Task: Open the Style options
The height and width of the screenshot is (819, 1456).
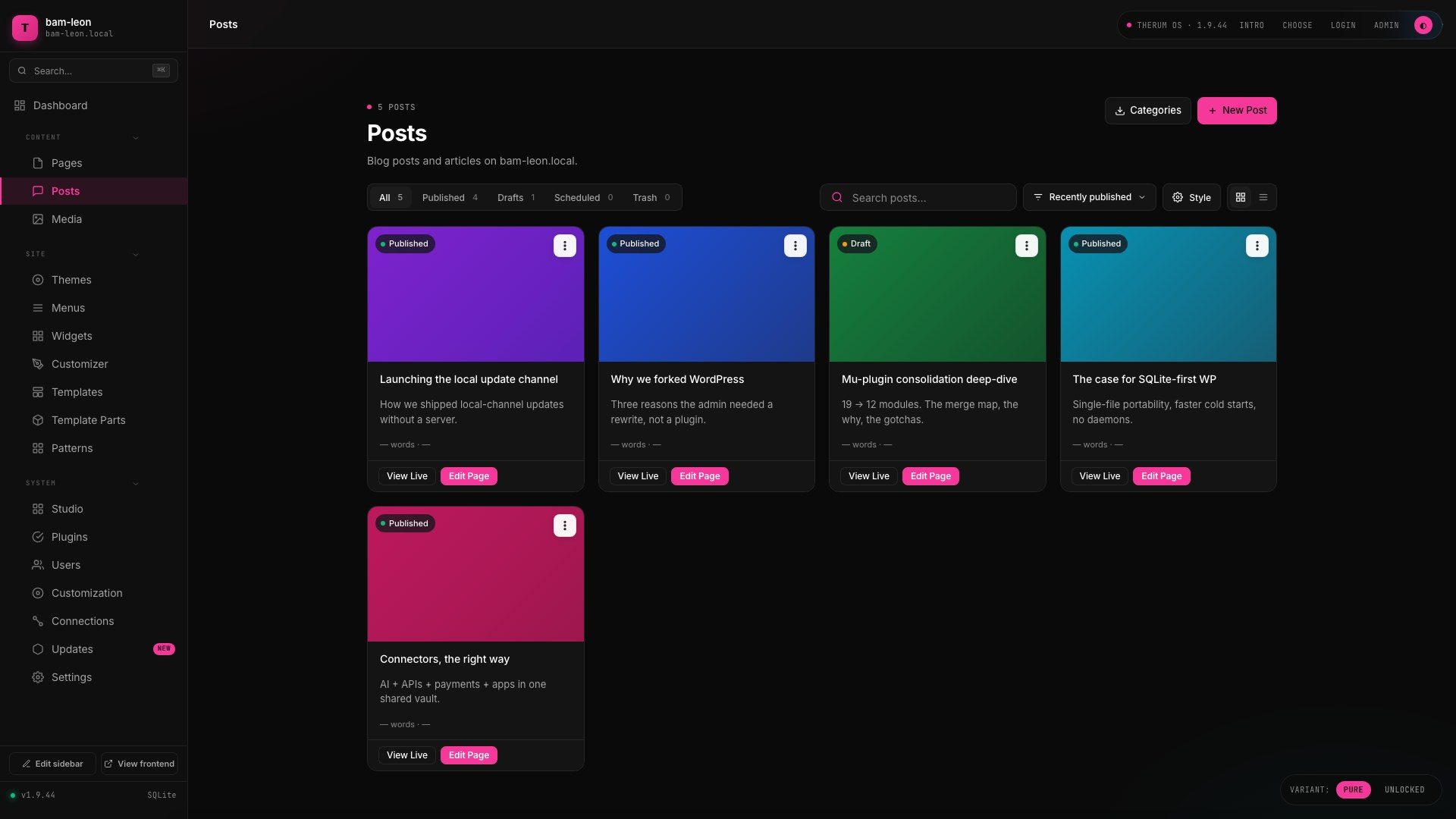Action: click(x=1191, y=197)
